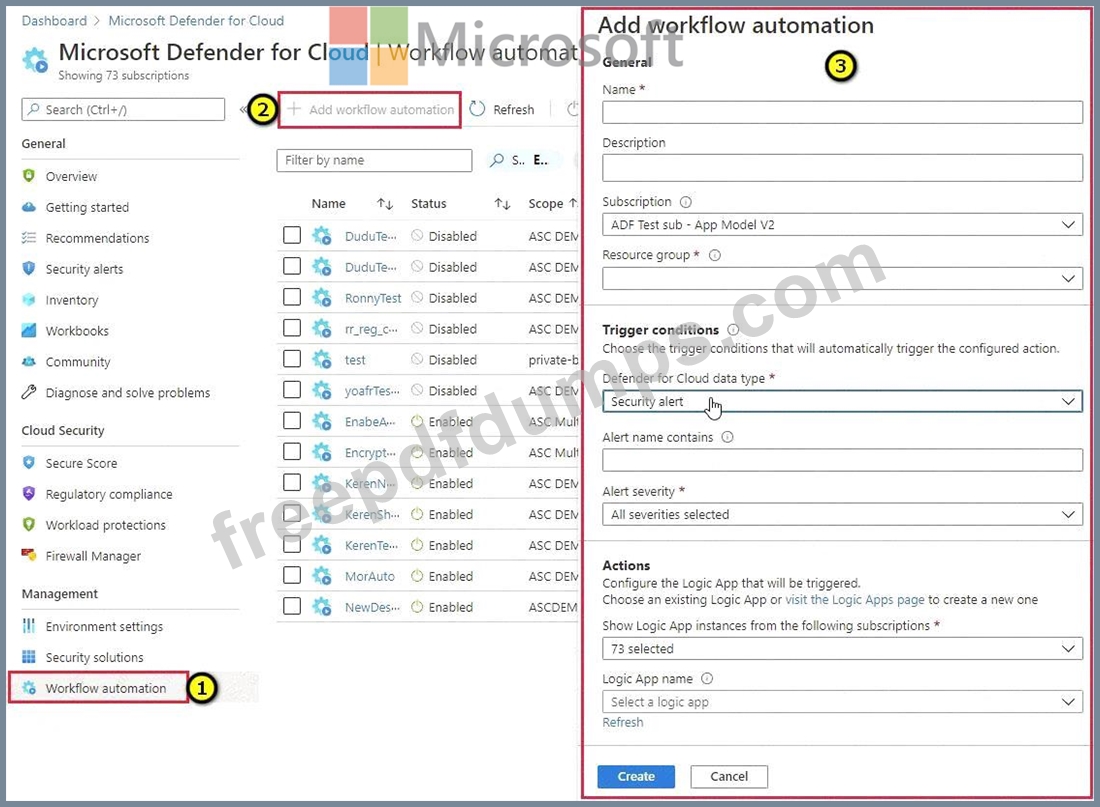Click the Security alerts shield icon
The width and height of the screenshot is (1100, 807).
click(x=28, y=269)
